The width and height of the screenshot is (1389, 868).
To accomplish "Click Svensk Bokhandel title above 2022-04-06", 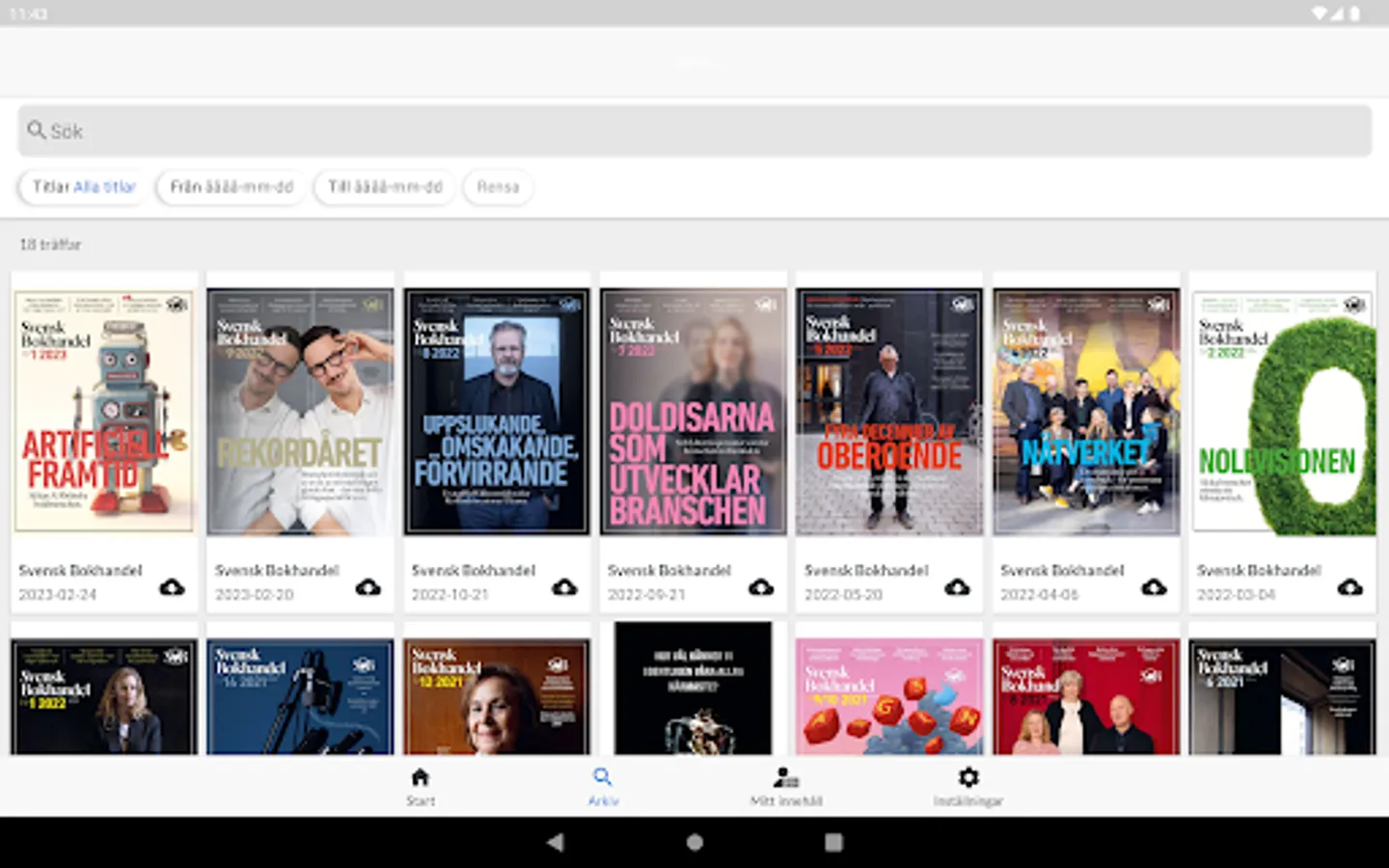I will (1063, 571).
